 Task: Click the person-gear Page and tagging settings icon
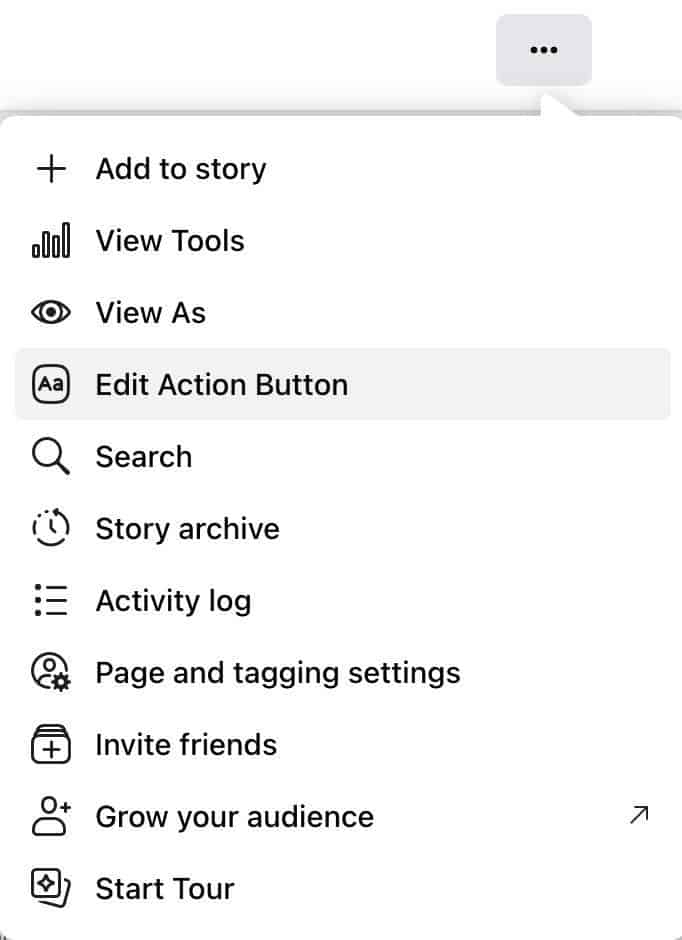pyautogui.click(x=51, y=672)
